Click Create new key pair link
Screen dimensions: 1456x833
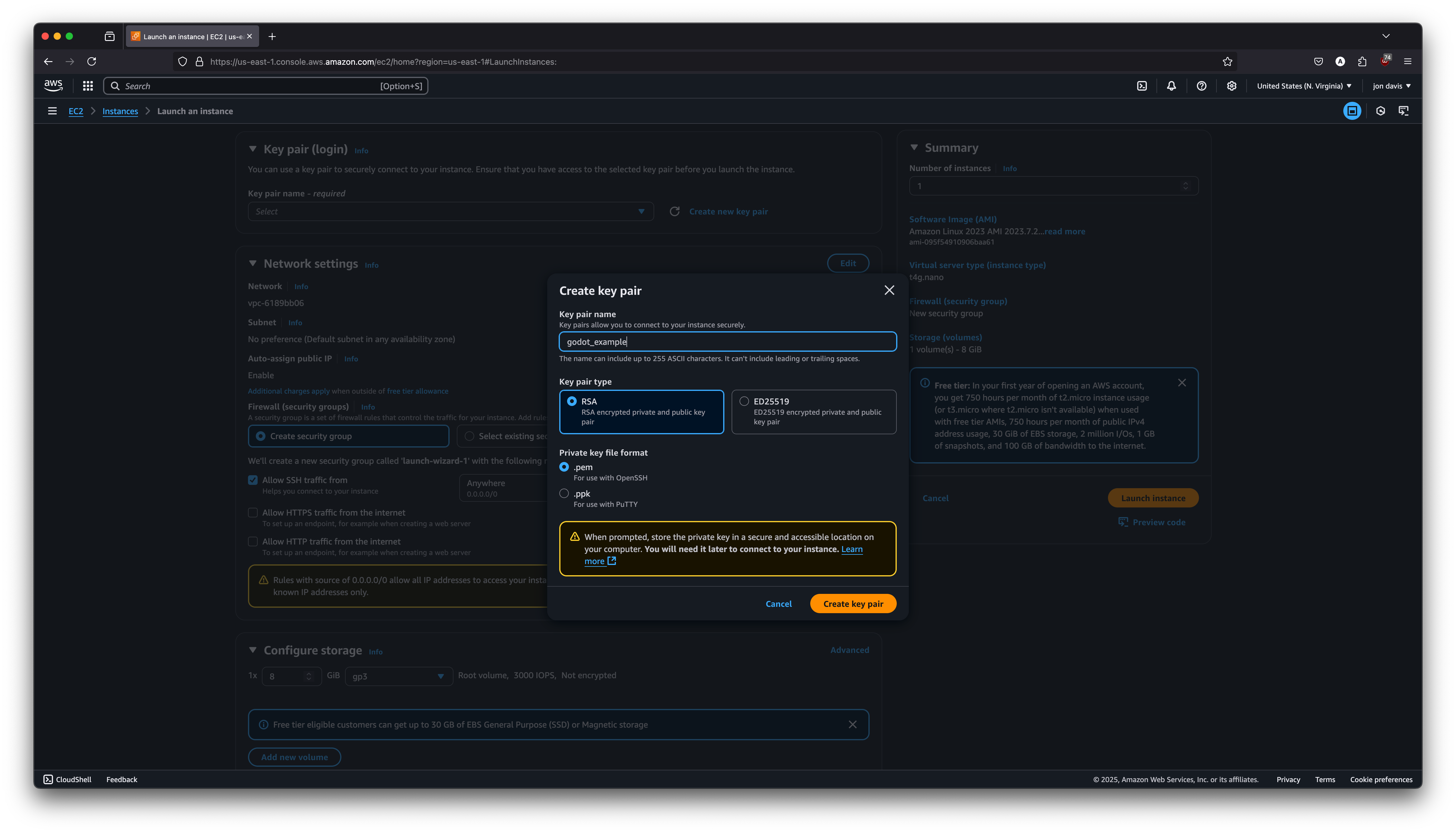pos(728,212)
